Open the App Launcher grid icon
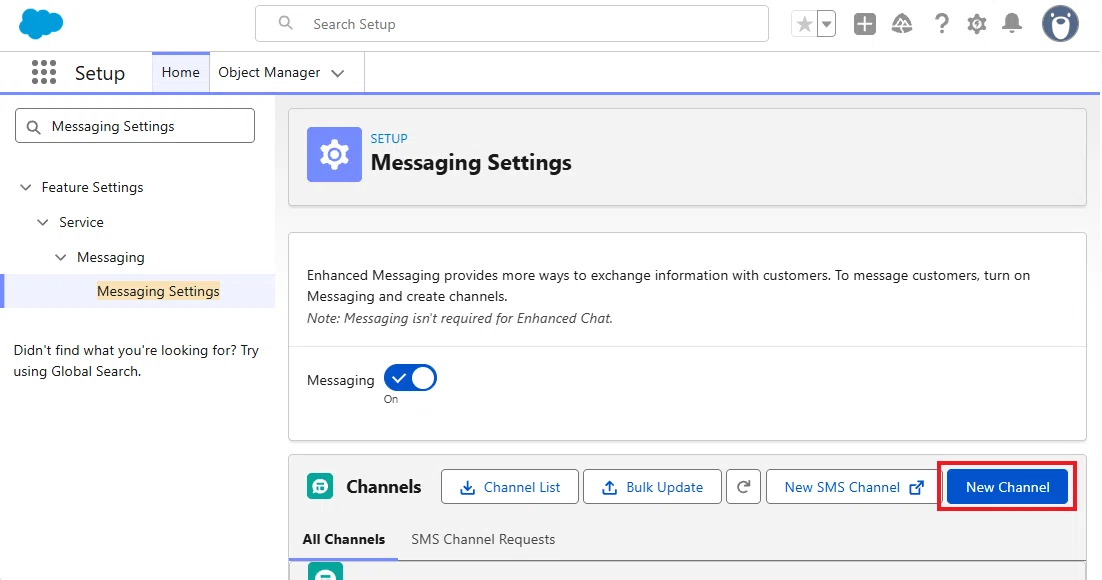 pyautogui.click(x=44, y=72)
